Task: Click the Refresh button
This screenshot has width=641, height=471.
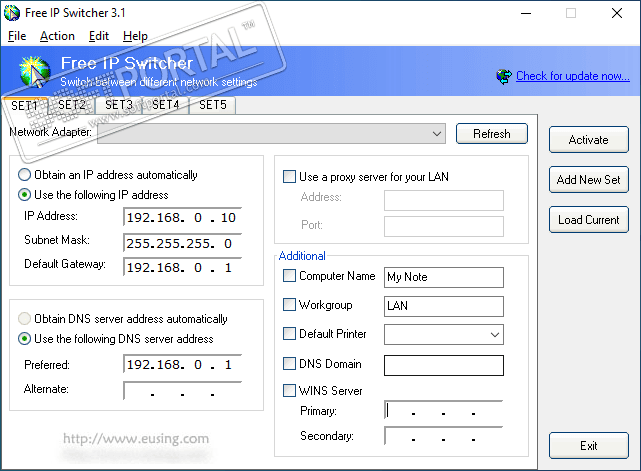Action: pyautogui.click(x=492, y=134)
